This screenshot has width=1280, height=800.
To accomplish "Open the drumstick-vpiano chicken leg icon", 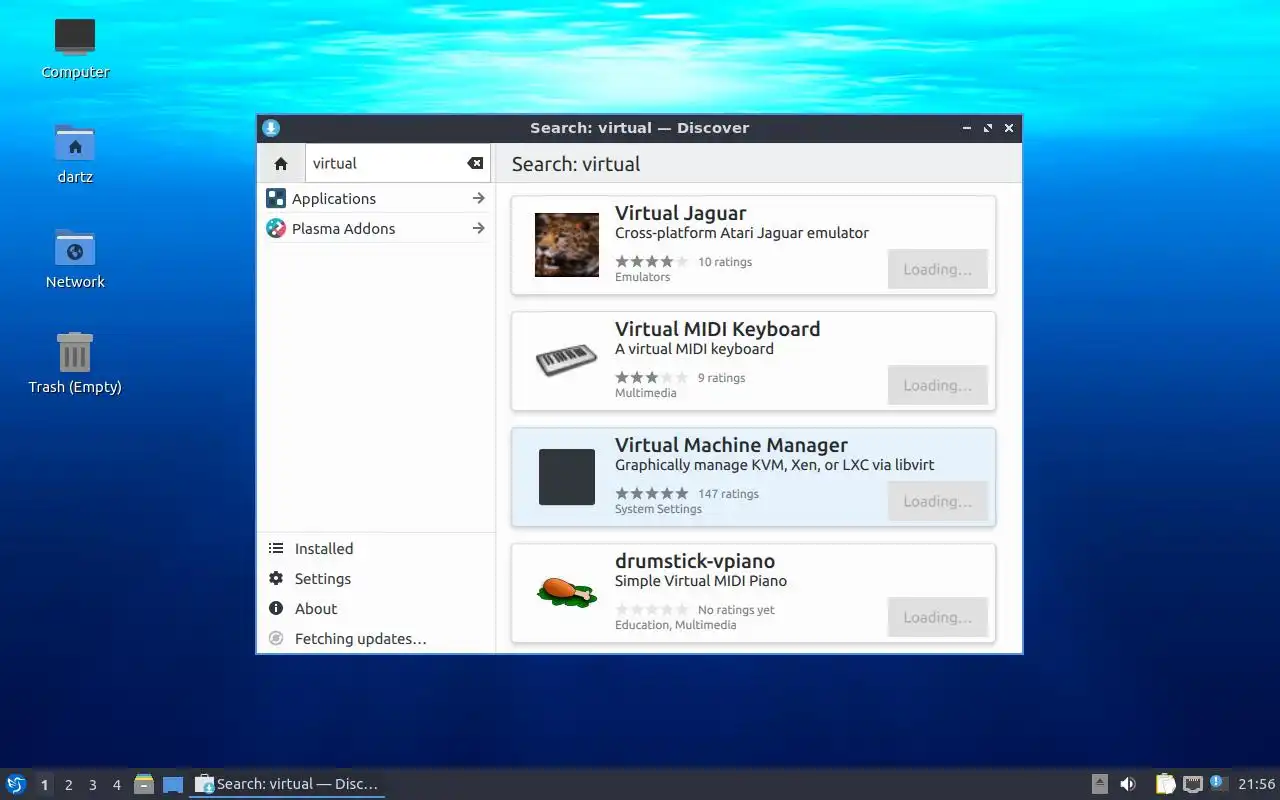I will click(567, 591).
